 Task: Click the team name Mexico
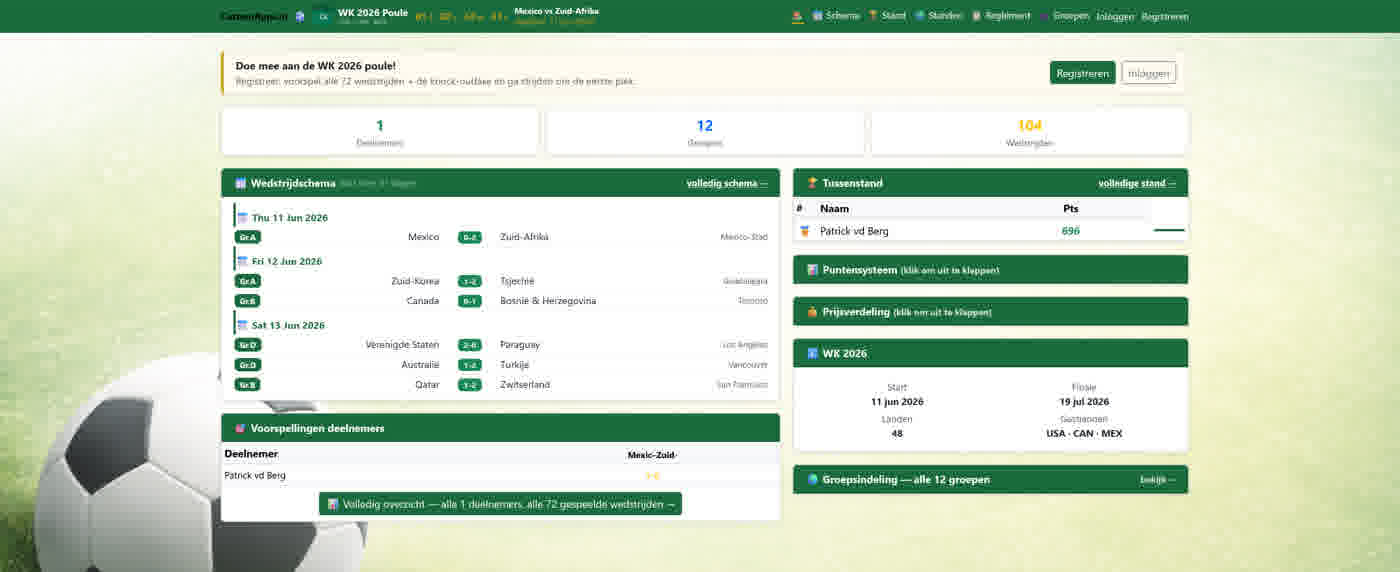click(423, 237)
